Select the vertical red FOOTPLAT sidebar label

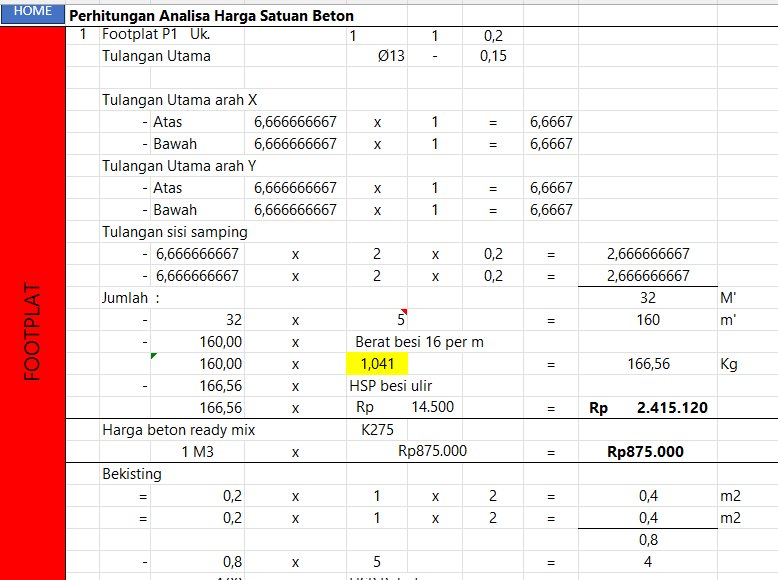[x=32, y=332]
